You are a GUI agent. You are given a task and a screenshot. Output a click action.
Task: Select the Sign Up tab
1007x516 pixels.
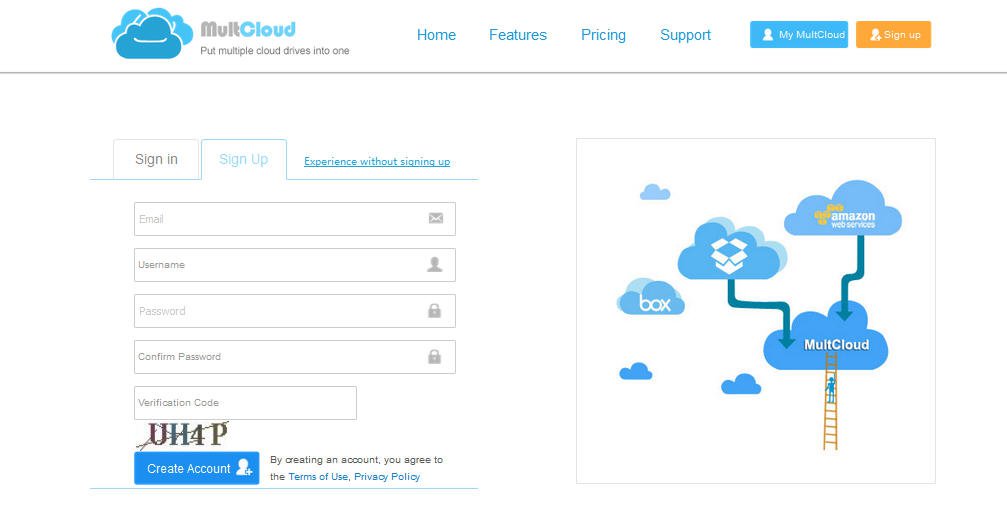pos(243,159)
